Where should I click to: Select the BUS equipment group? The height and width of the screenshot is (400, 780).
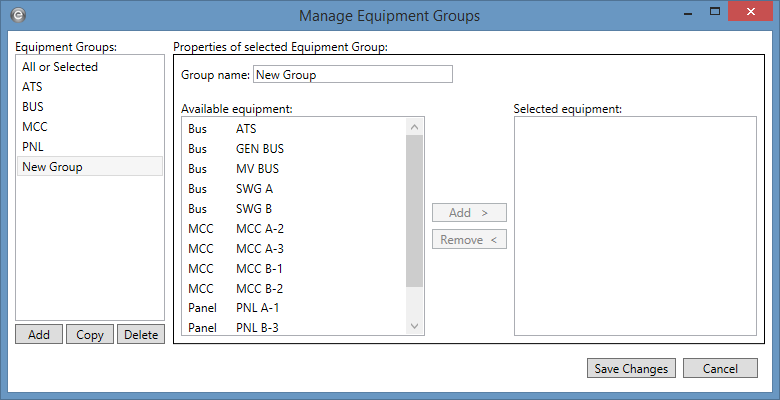33,107
